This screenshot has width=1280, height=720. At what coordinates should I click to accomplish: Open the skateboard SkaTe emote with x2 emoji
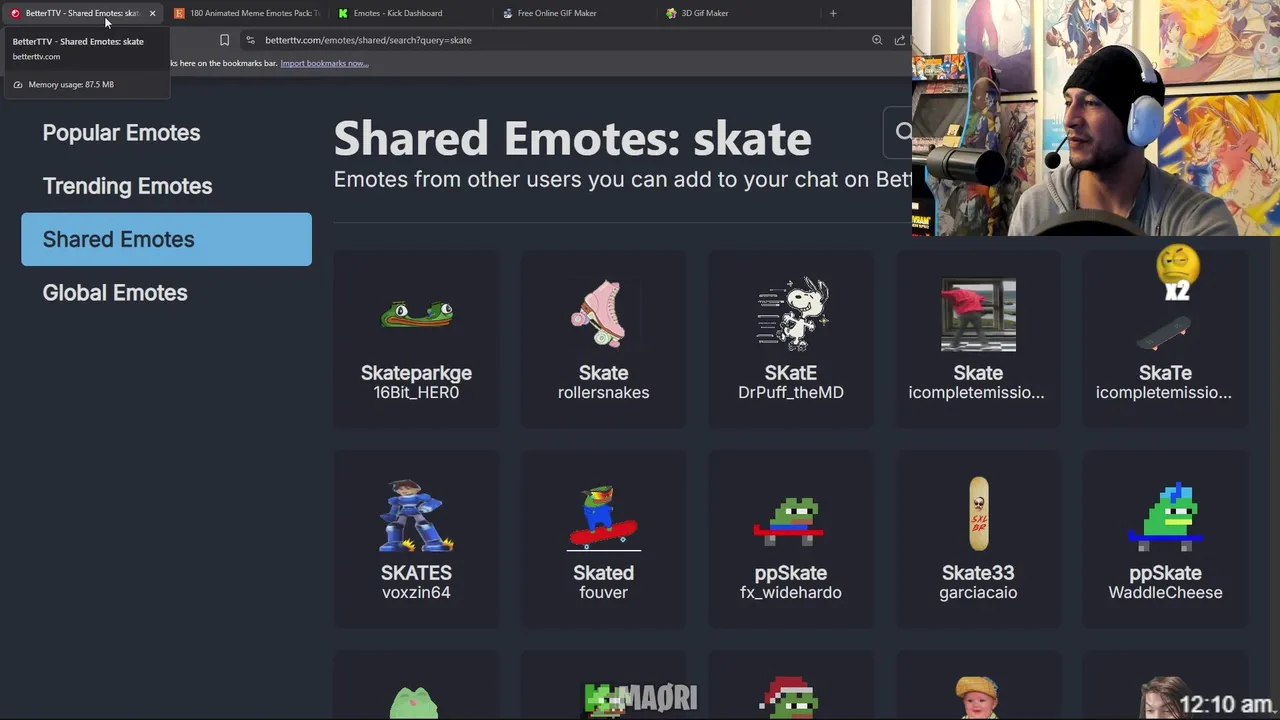tap(1165, 338)
